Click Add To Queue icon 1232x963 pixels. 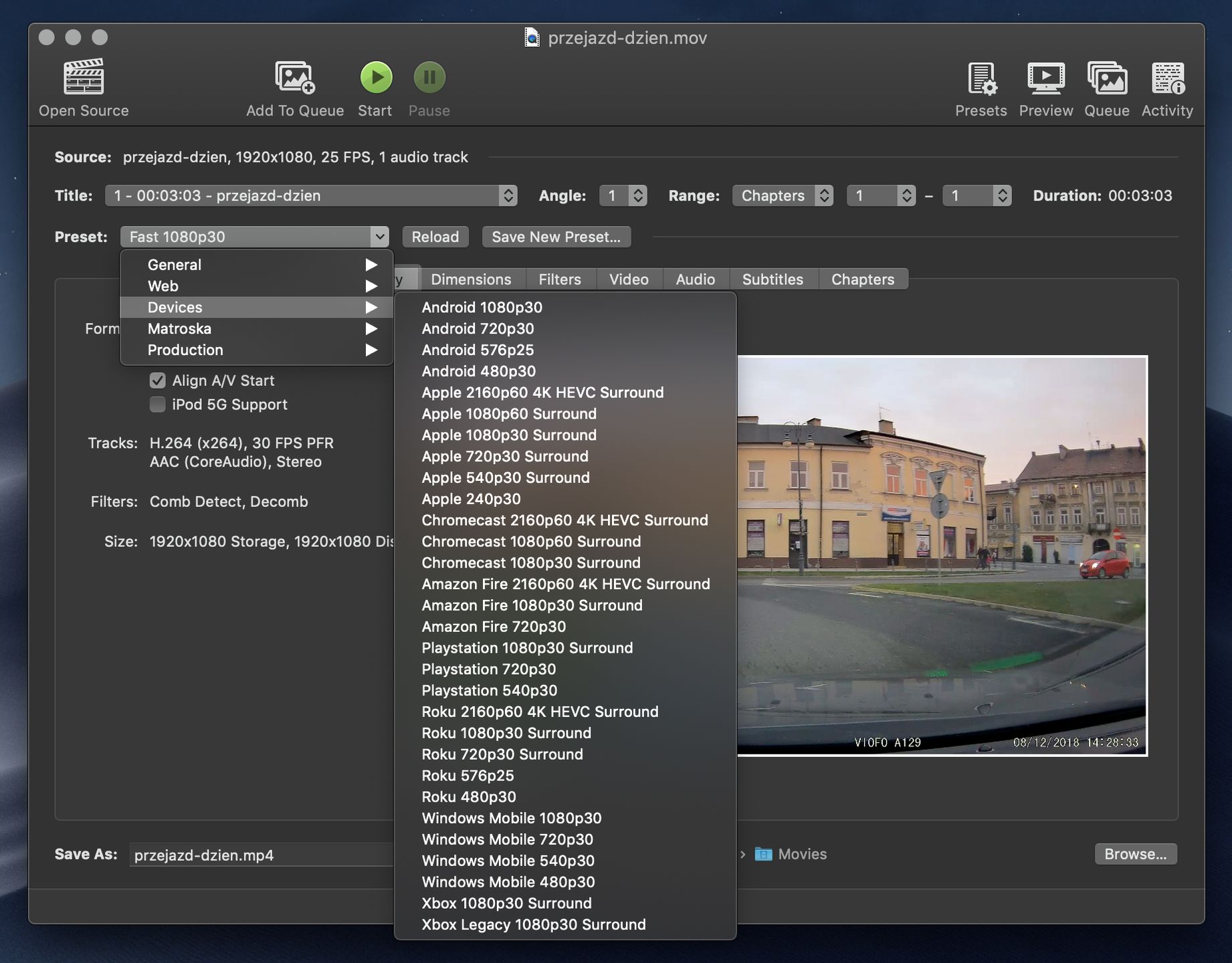[294, 79]
